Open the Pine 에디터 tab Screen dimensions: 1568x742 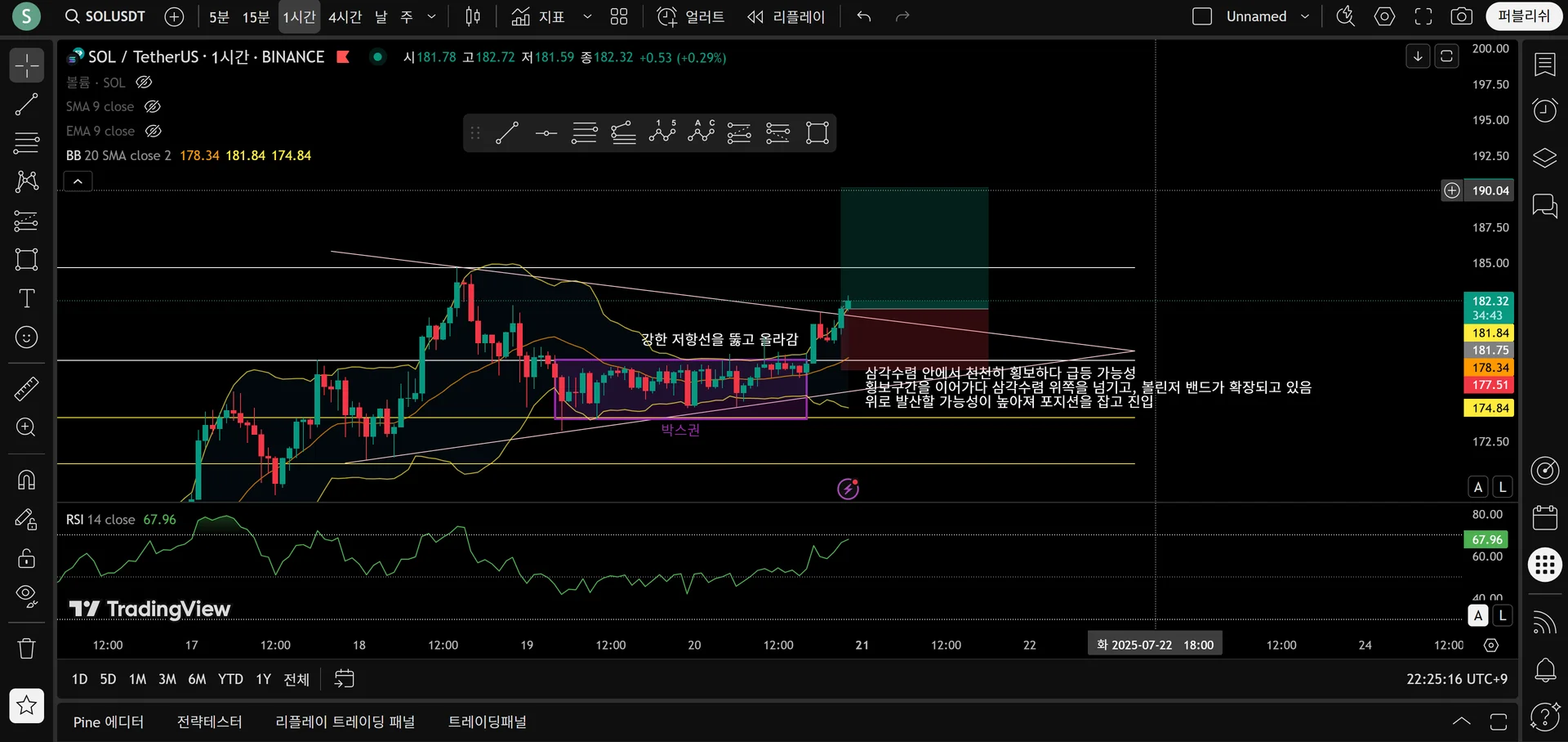click(x=109, y=722)
